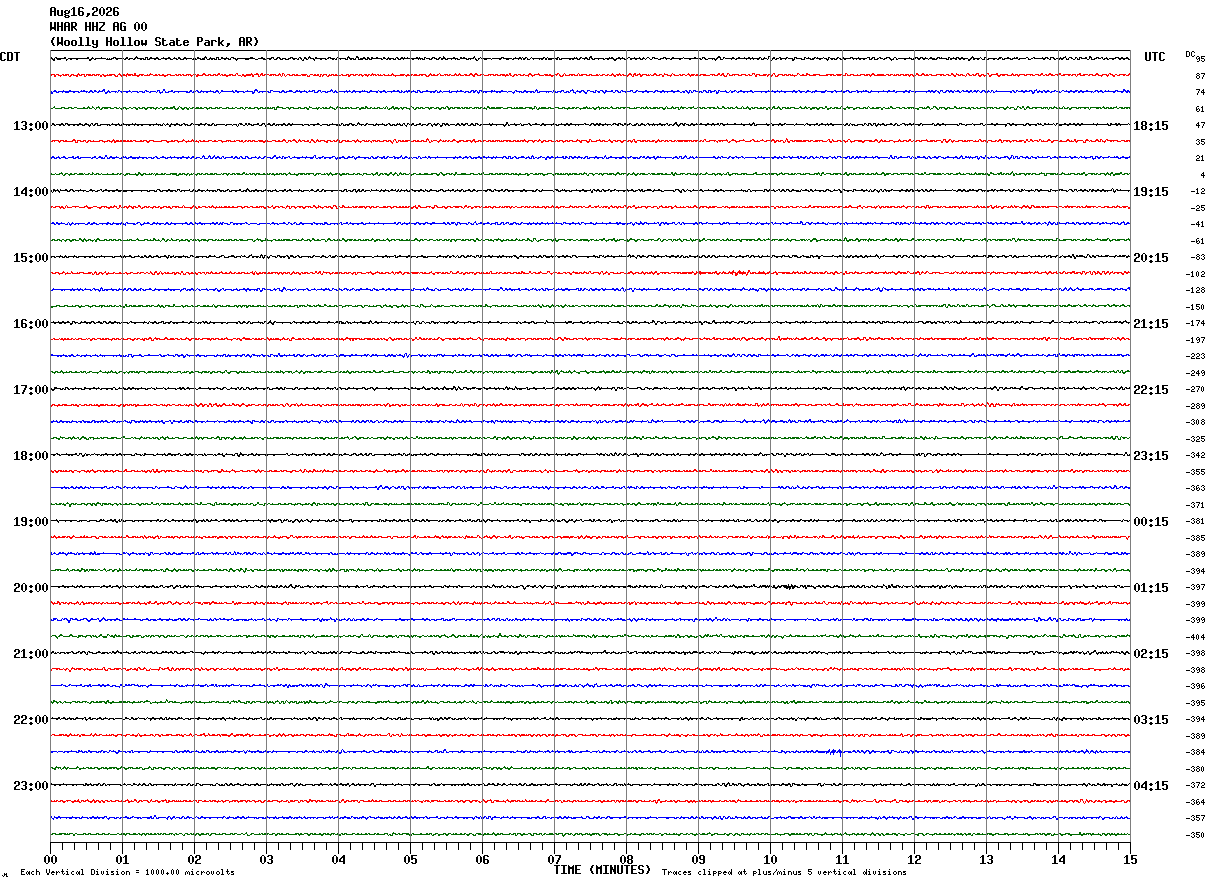Click the 07 minute axis tick

pos(554,859)
